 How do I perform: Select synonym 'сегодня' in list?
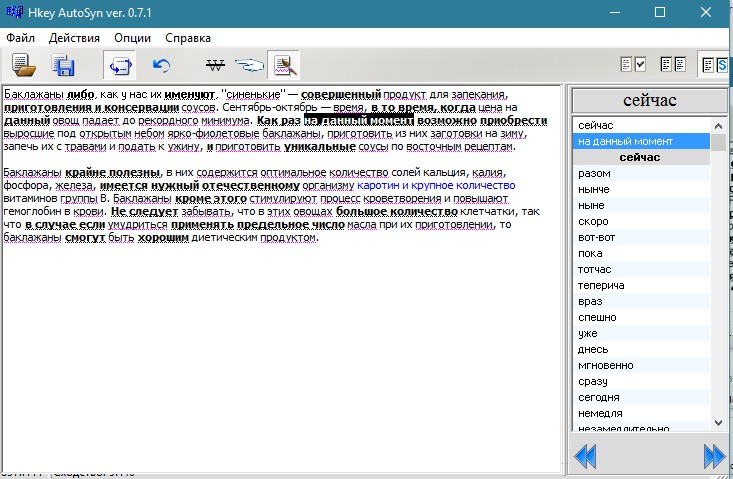click(x=641, y=397)
